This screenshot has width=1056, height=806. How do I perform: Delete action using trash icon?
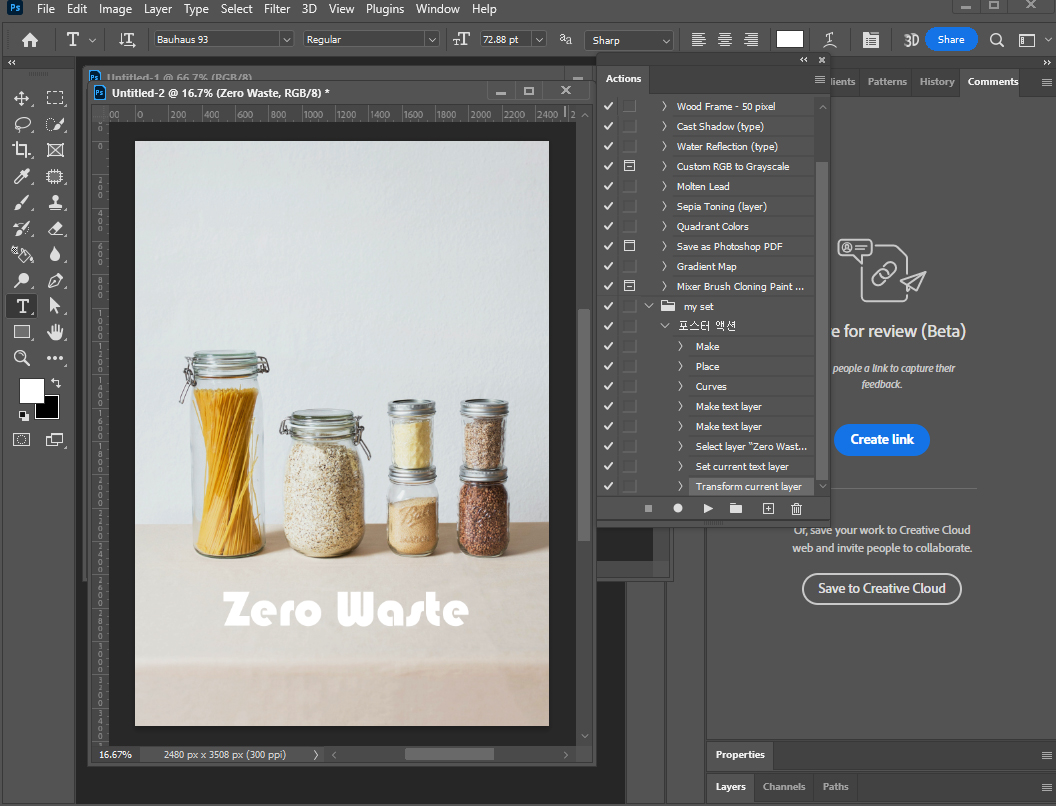point(796,508)
